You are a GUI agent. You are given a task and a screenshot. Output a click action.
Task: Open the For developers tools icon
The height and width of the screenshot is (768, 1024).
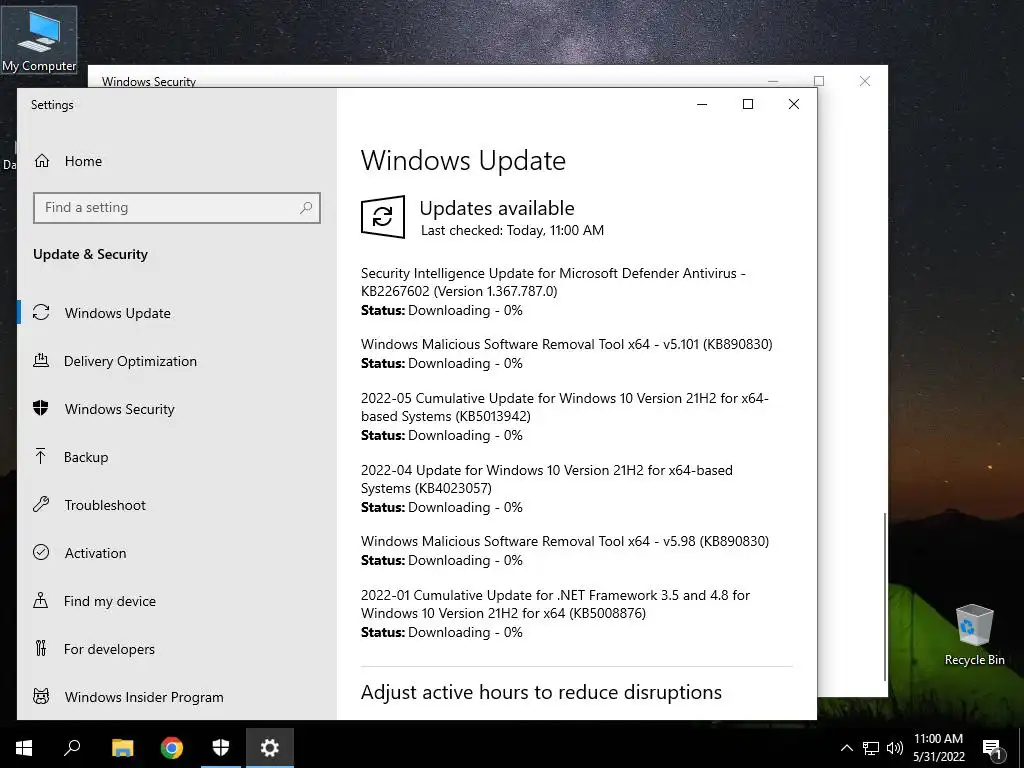pos(40,648)
